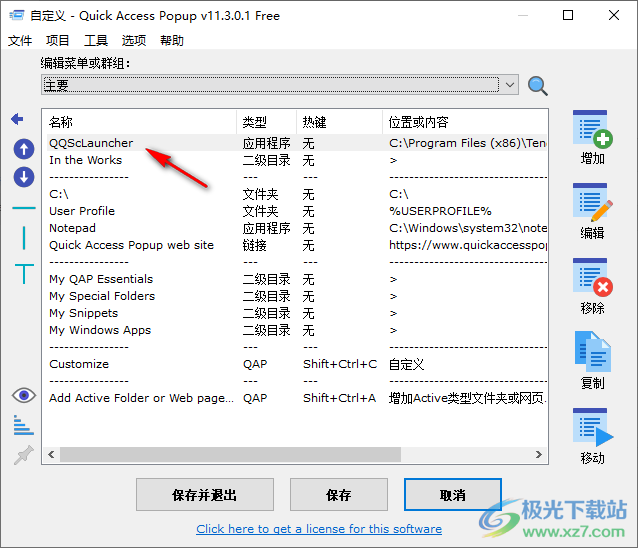Move selected item up with up arrow

click(24, 149)
